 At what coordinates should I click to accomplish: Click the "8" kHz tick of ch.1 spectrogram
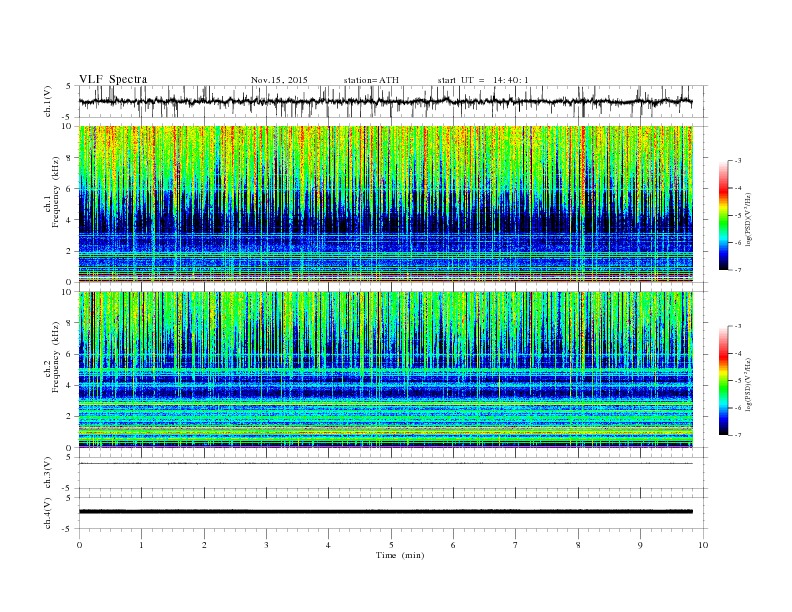69,158
